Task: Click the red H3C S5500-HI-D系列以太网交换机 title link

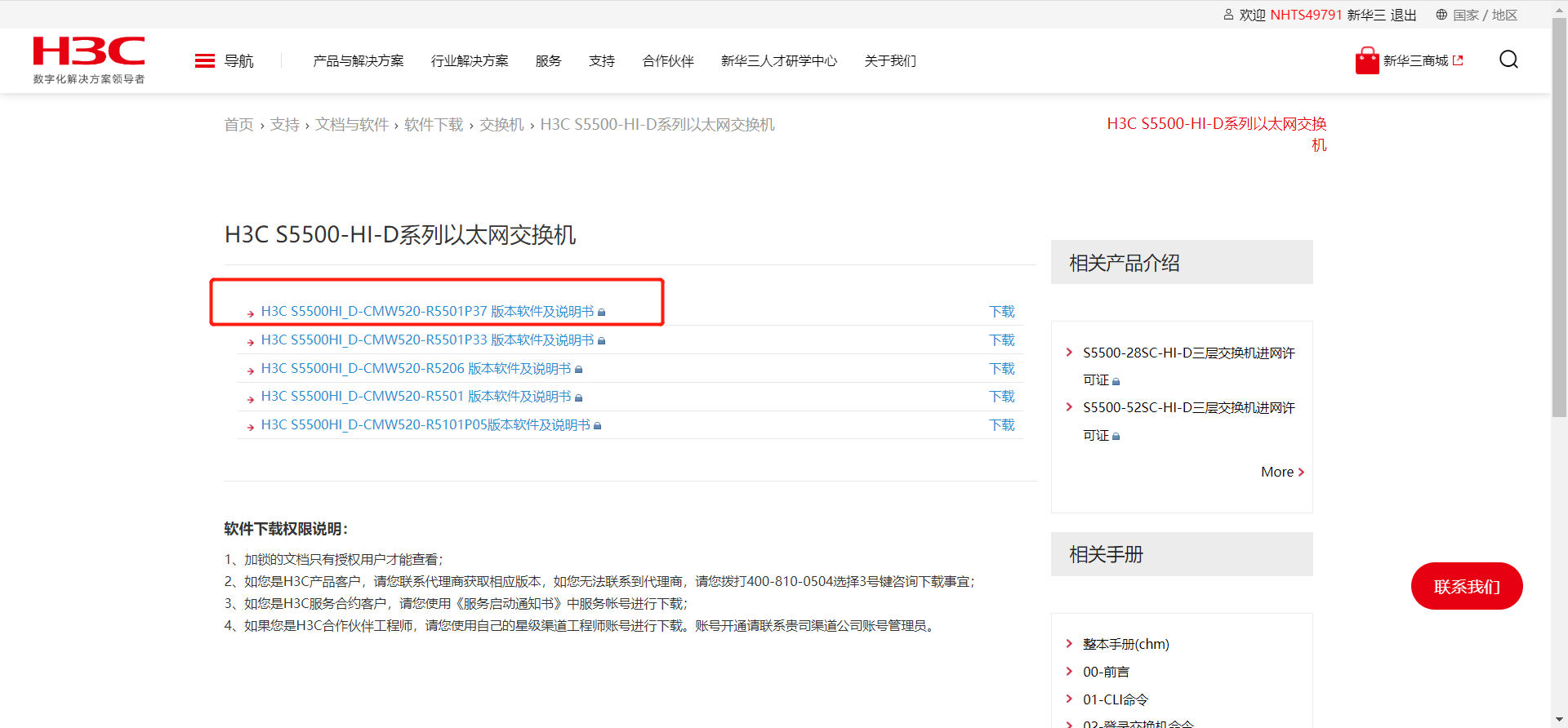Action: (x=1217, y=134)
